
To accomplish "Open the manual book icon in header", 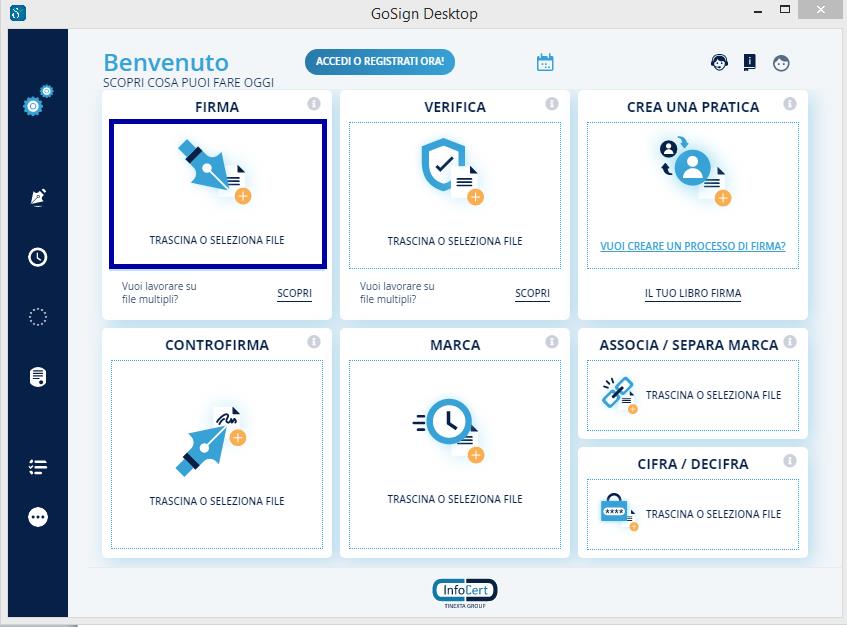I will pos(750,62).
